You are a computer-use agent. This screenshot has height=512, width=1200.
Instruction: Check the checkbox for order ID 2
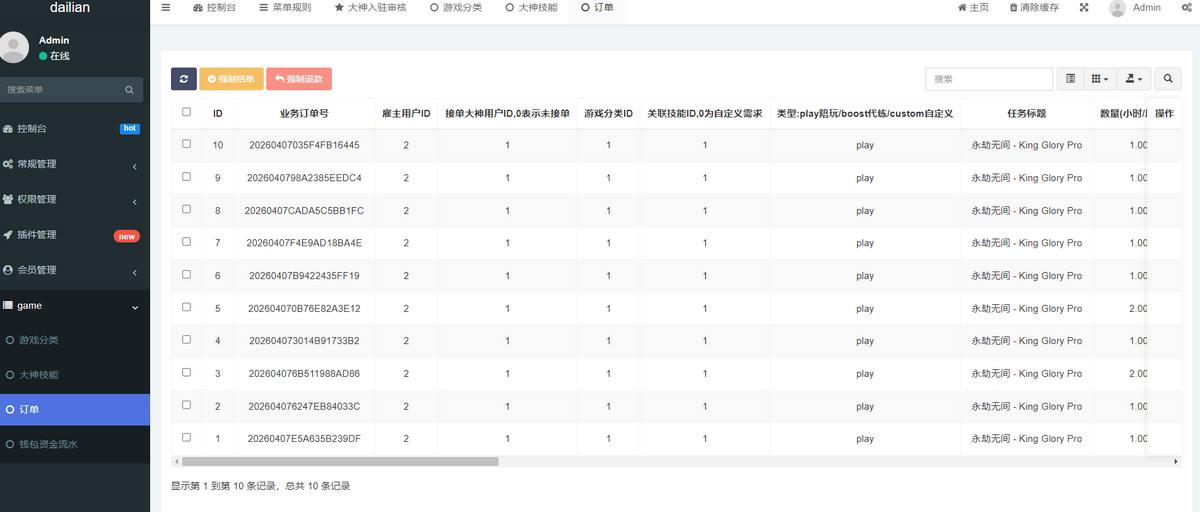pos(186,405)
